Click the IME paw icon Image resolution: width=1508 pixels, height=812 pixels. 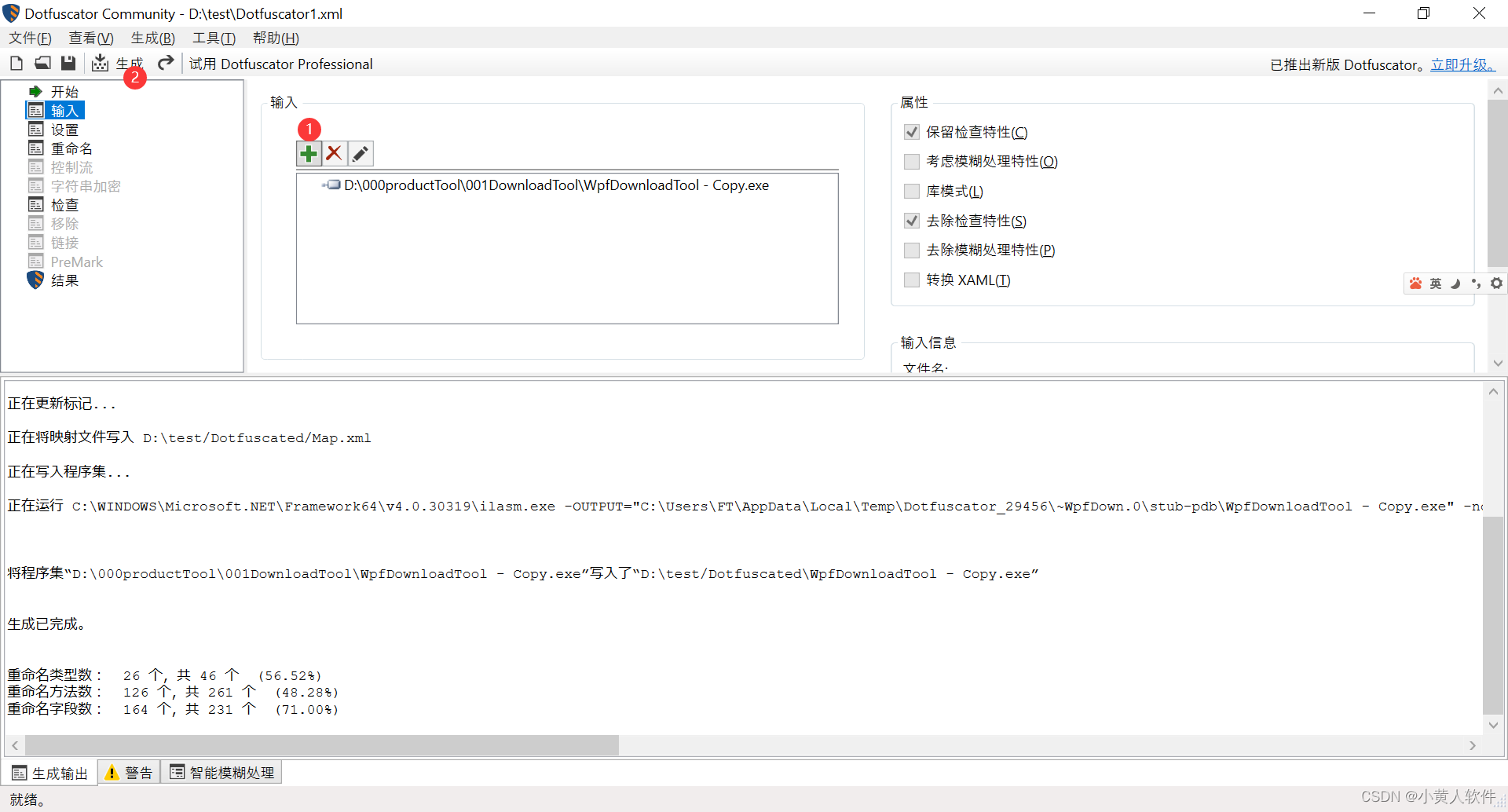1415,283
